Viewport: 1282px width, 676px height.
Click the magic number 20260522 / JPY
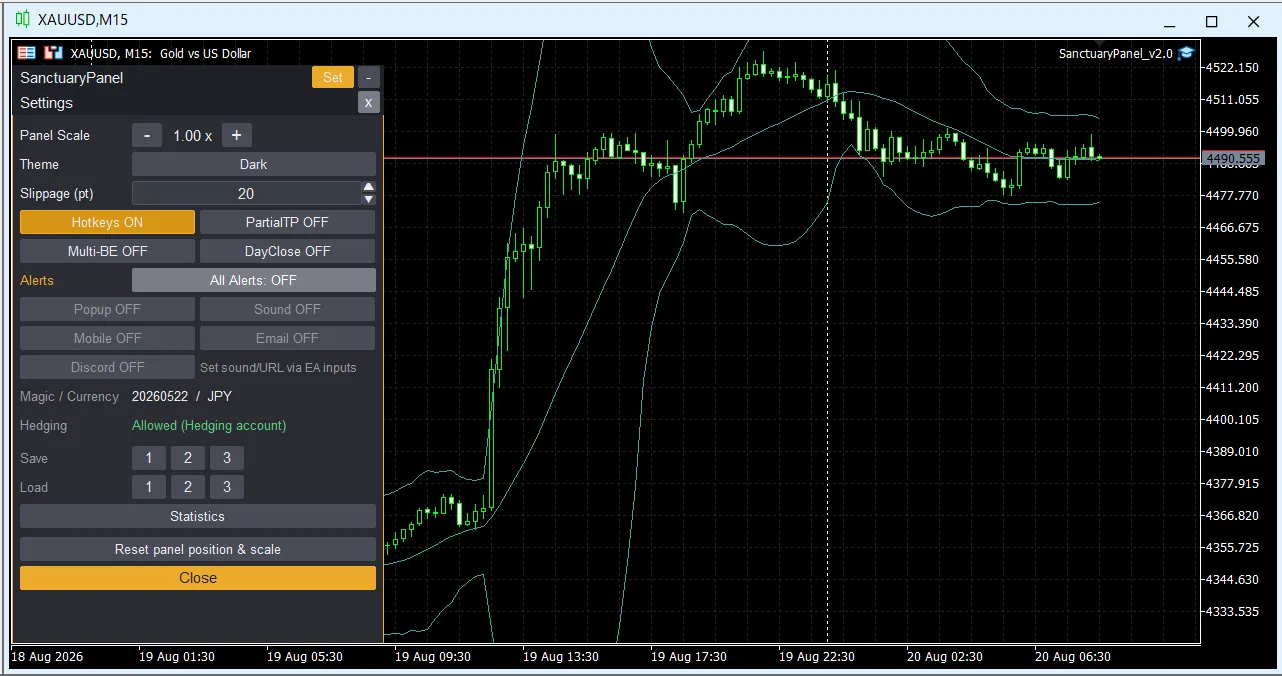[x=182, y=396]
